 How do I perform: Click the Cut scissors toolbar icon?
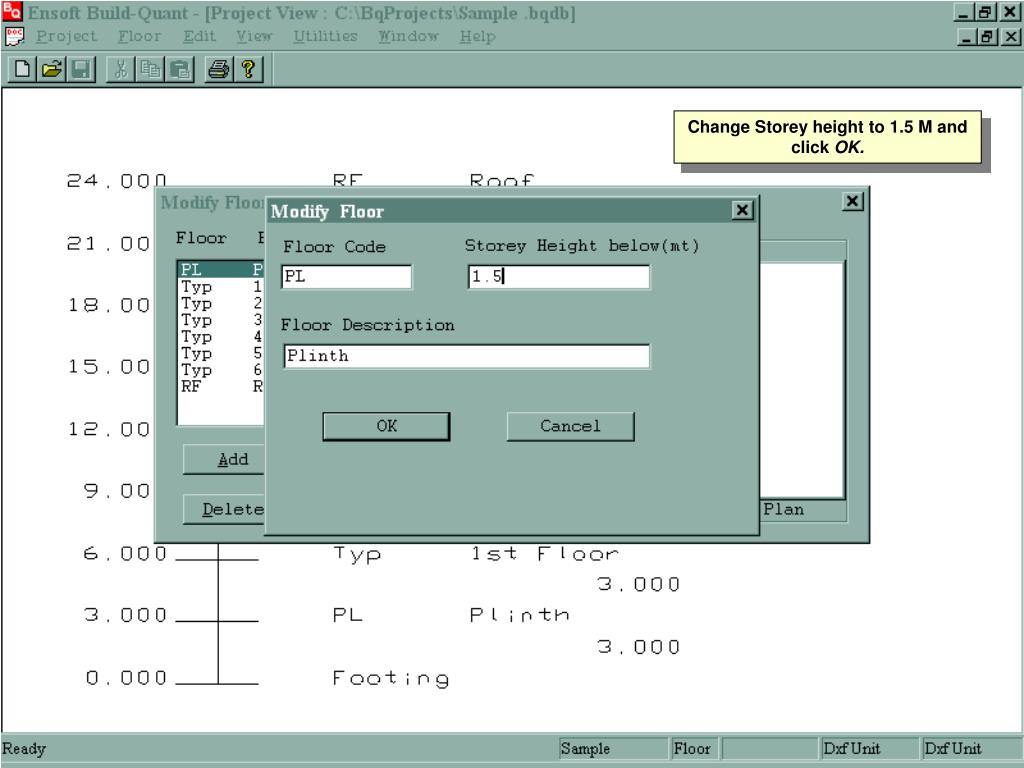click(x=121, y=69)
